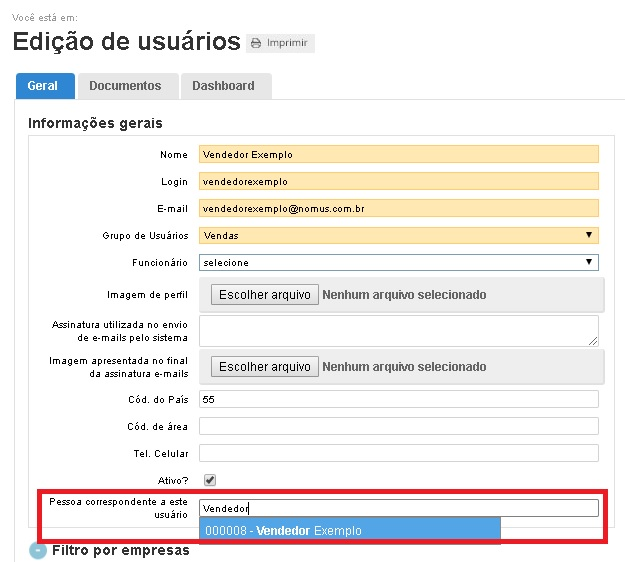Click the E-mail input field
This screenshot has width=625, height=562.
coord(399,208)
